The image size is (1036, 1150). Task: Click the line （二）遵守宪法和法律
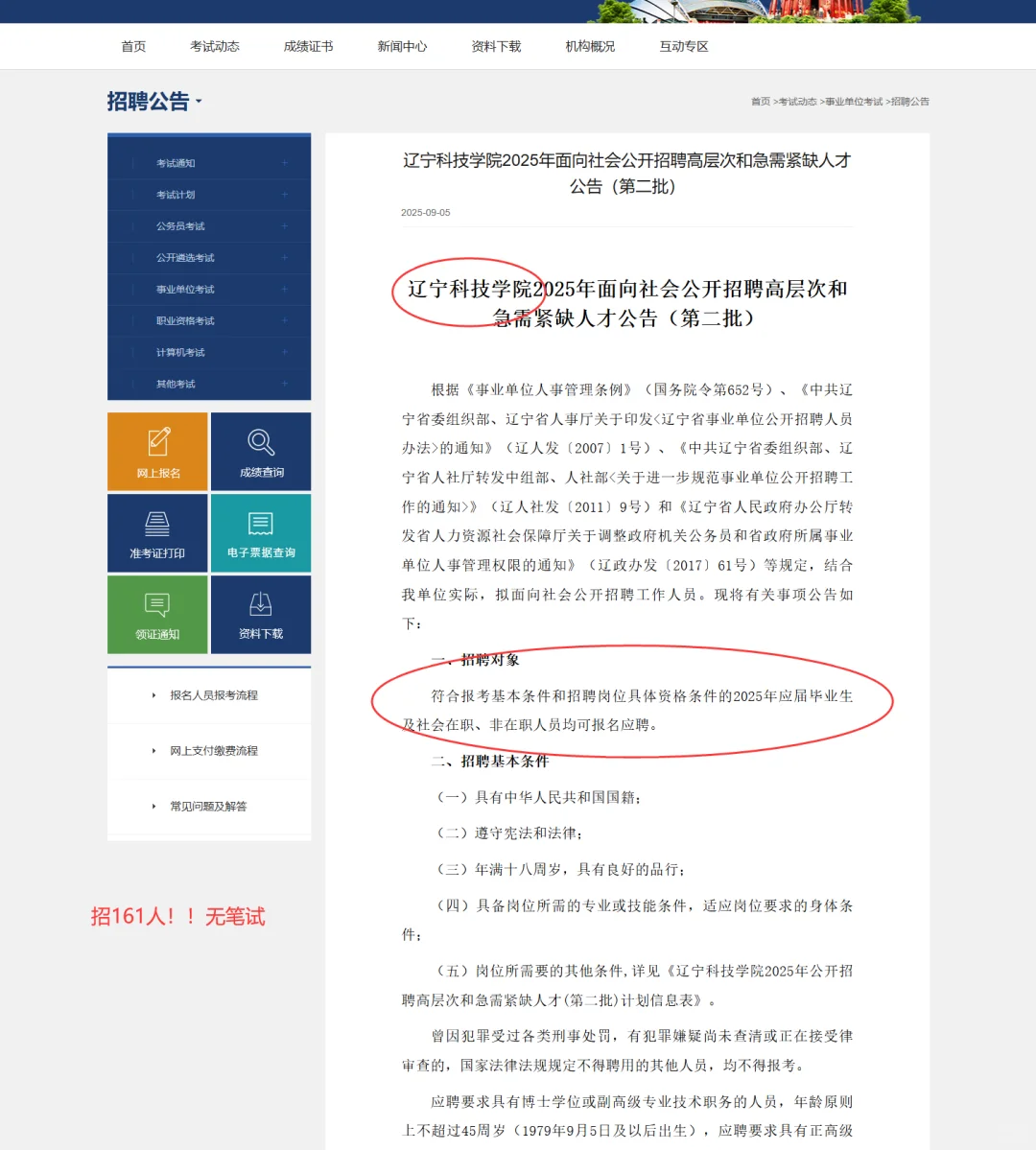[x=509, y=833]
